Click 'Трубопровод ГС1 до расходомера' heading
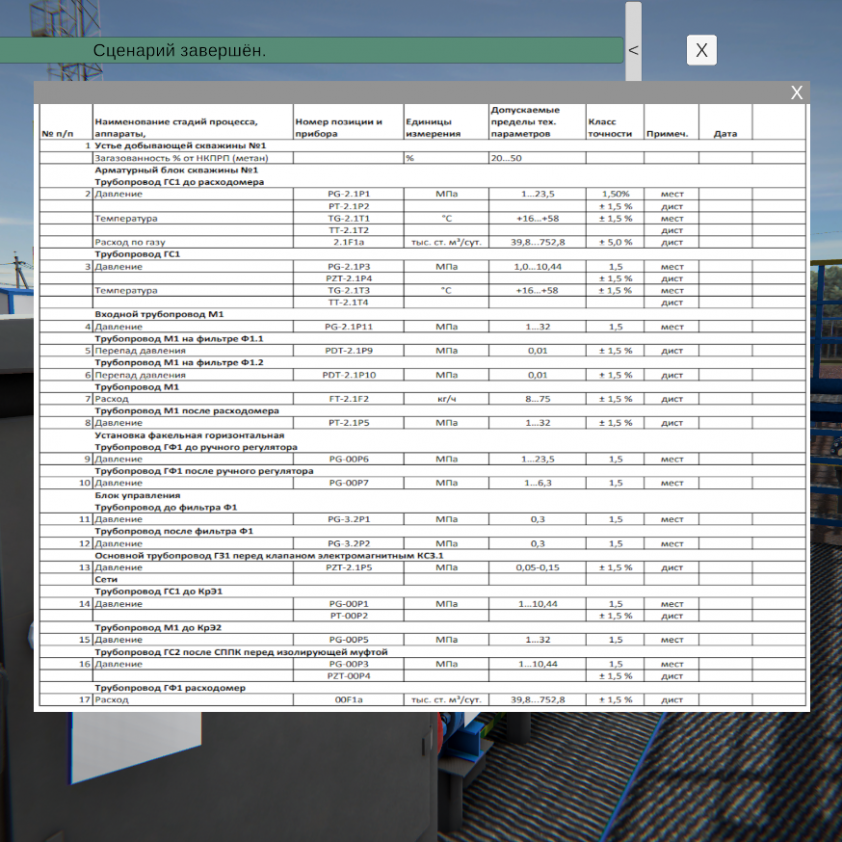842x842 pixels. [x=179, y=182]
